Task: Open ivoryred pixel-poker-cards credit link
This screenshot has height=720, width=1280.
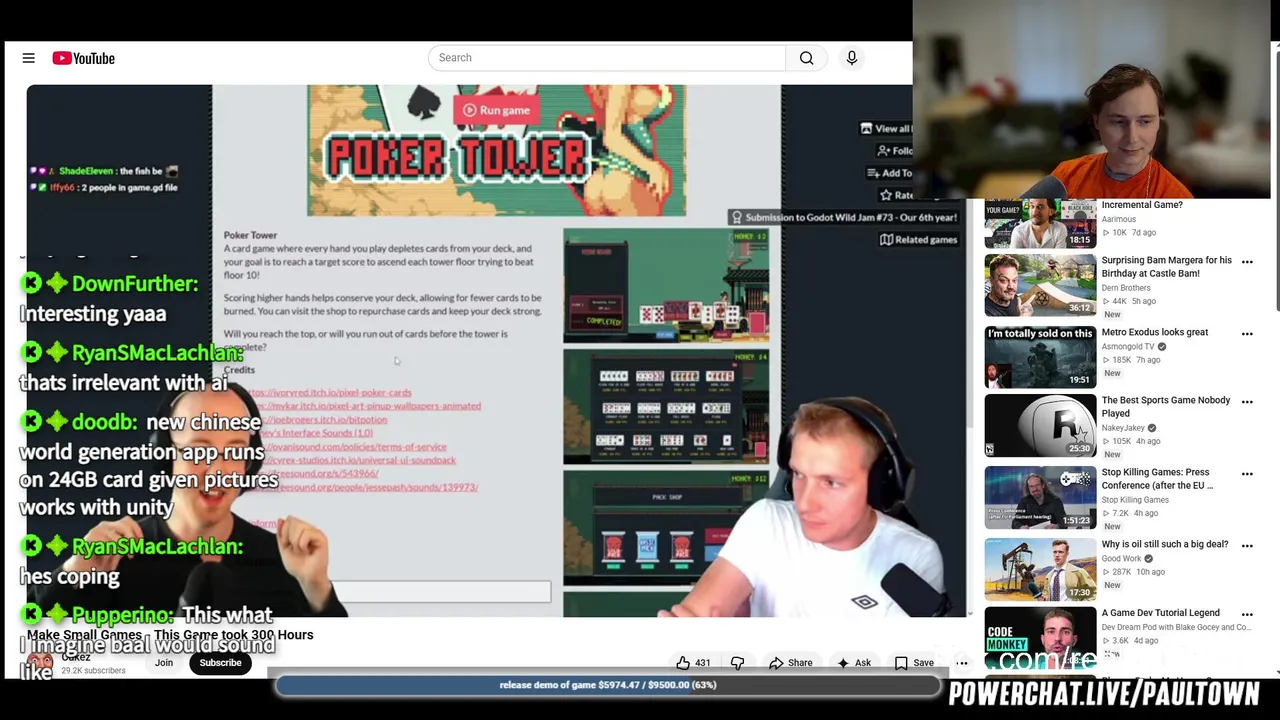Action: [x=331, y=393]
